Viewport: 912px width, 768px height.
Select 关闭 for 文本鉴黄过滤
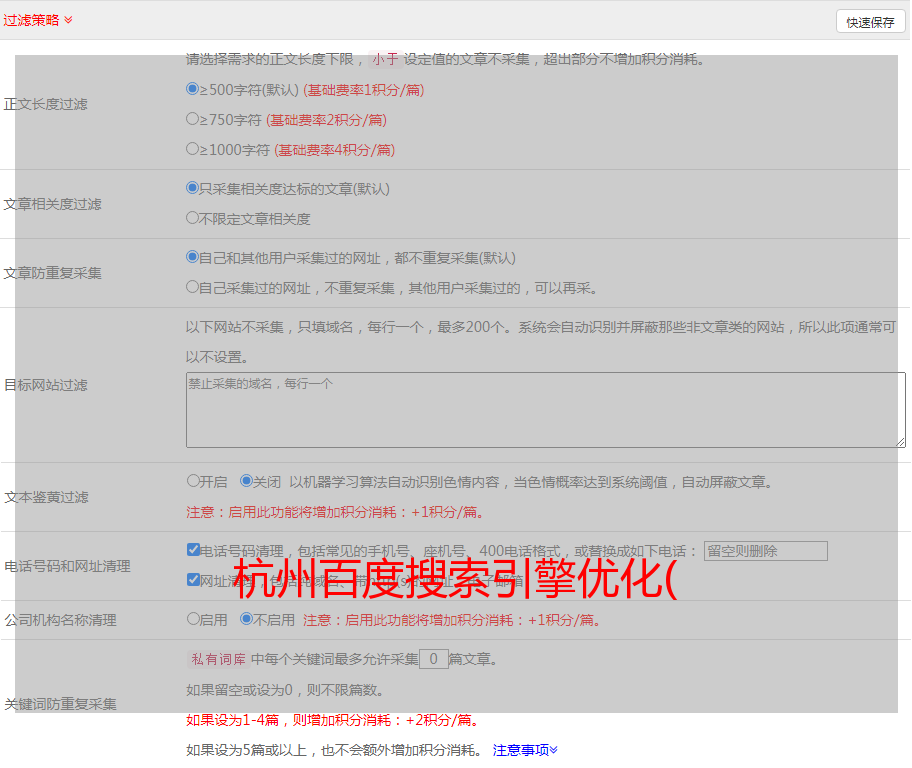pos(246,481)
